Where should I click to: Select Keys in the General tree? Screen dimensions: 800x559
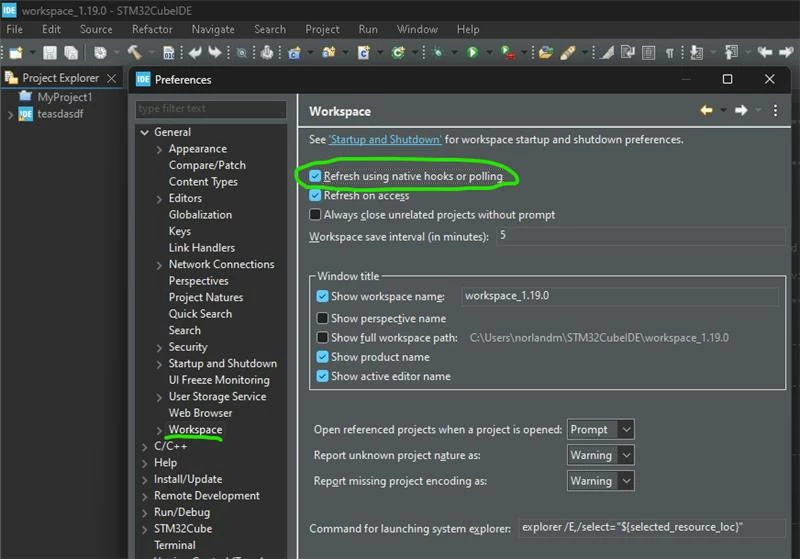[180, 232]
